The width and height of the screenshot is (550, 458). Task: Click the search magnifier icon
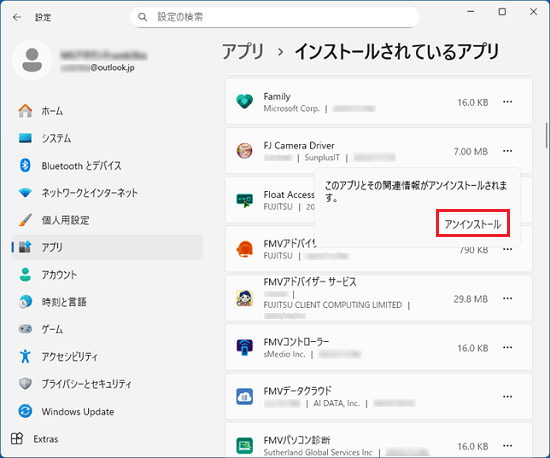142,17
